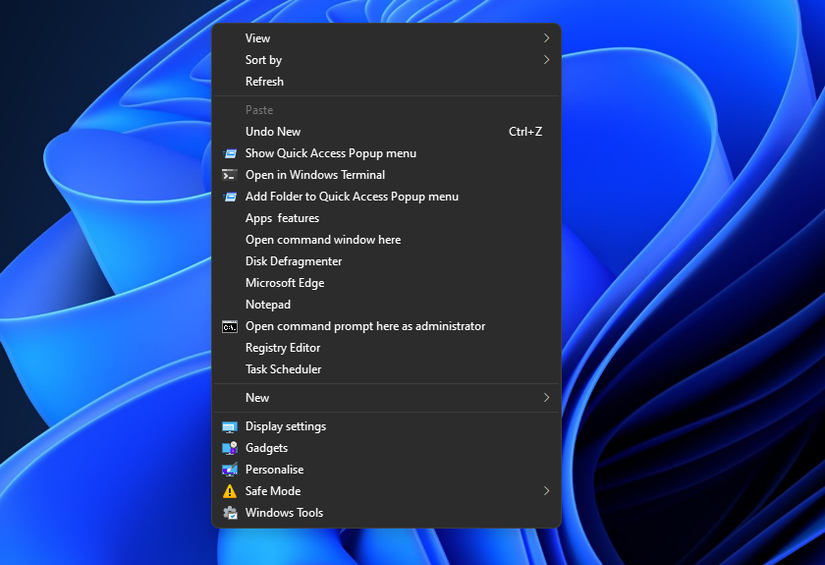
Task: Click the Gadgets icon
Action: pos(230,449)
